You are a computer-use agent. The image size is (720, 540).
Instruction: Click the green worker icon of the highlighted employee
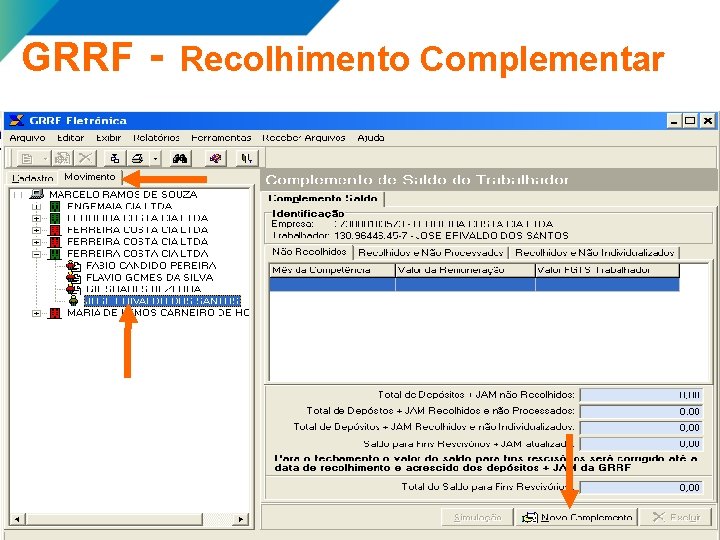tap(73, 301)
